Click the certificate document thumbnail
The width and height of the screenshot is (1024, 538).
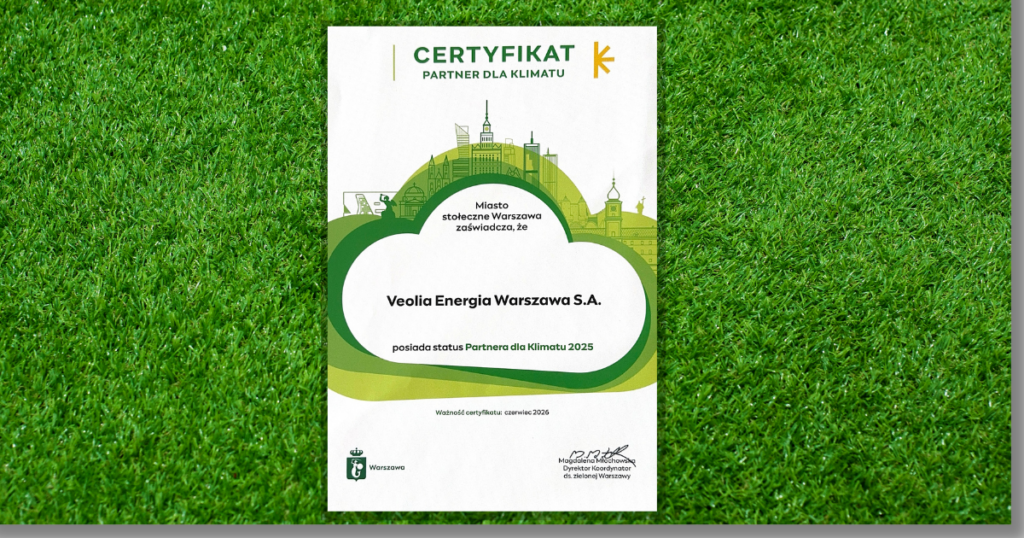click(x=492, y=268)
